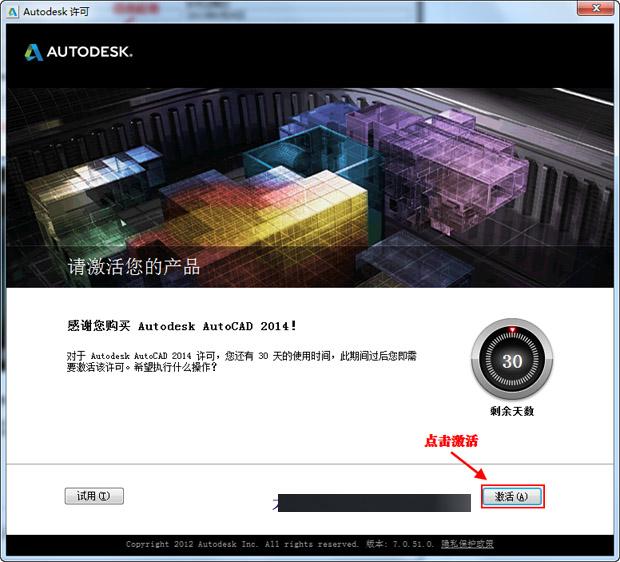Click the Autodesk 许可 window title text
Viewport: 620px width, 562px height.
tap(56, 12)
